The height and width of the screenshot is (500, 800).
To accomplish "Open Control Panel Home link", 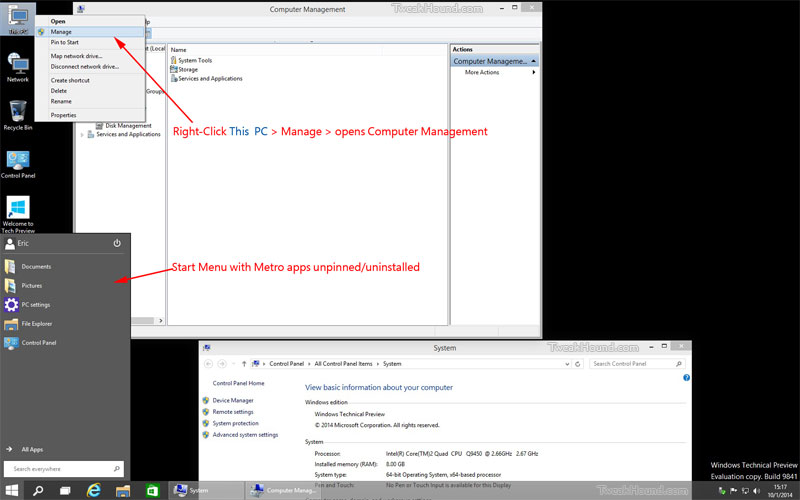I will [238, 383].
